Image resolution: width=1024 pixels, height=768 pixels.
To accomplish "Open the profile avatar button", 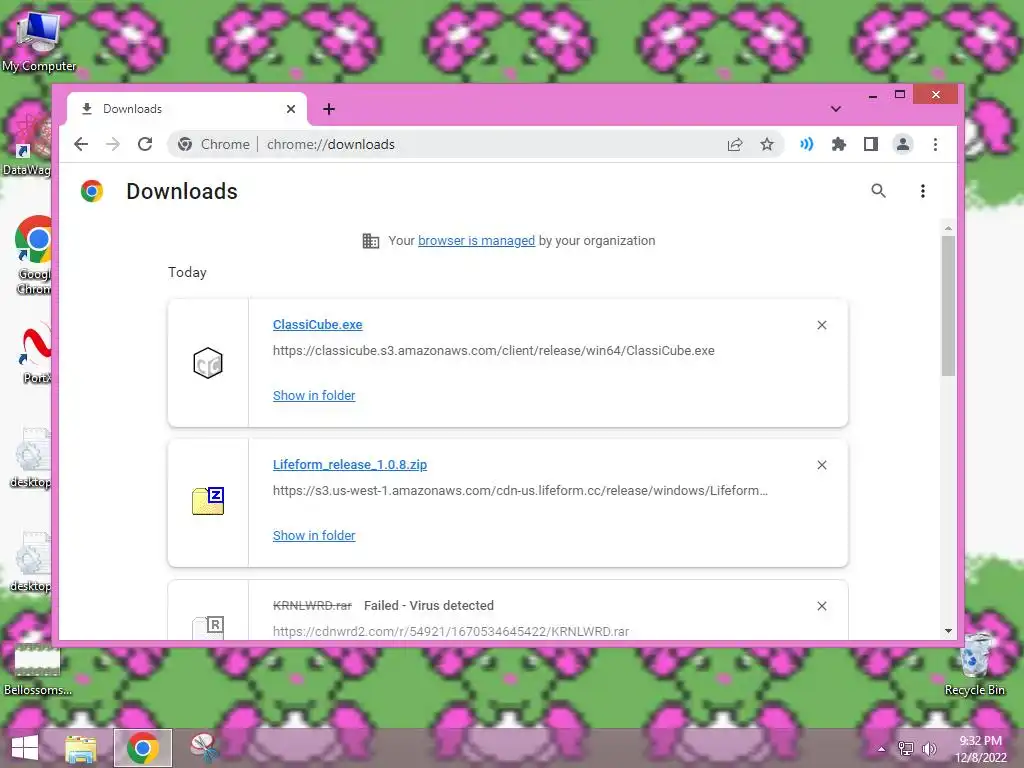I will pos(903,144).
